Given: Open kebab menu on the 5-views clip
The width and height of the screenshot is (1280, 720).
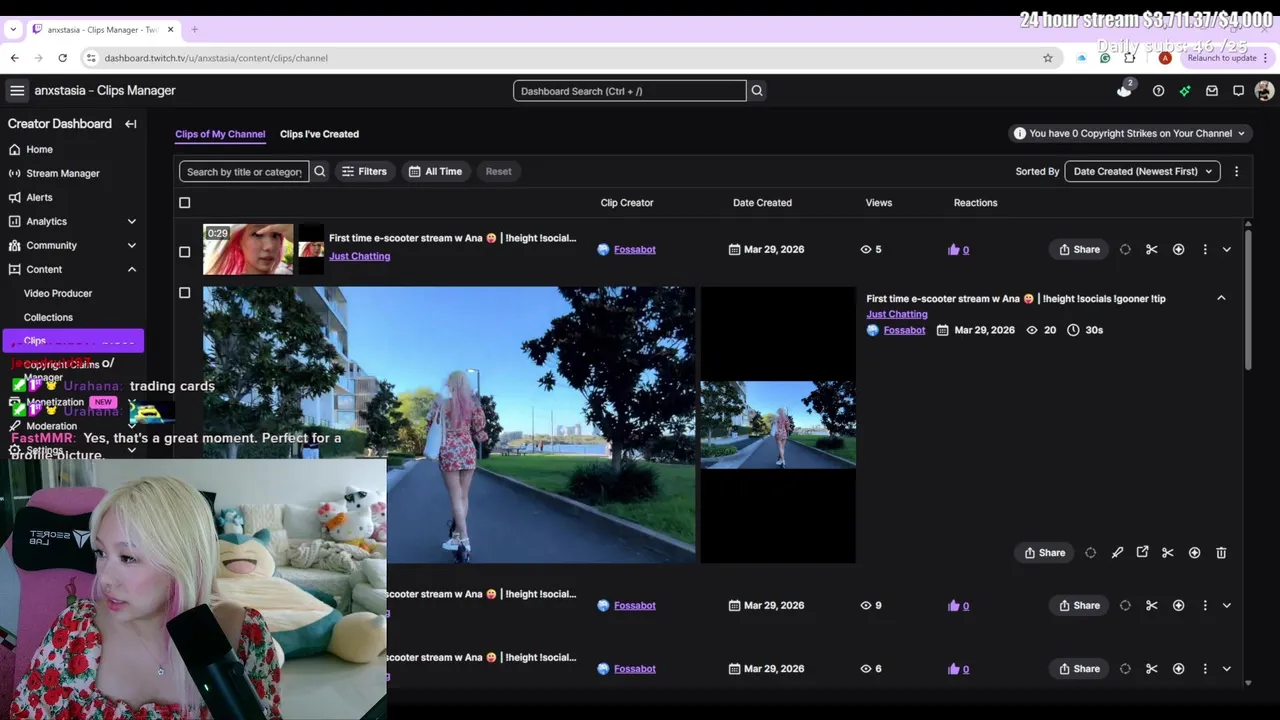Looking at the screenshot, I should click(1205, 250).
